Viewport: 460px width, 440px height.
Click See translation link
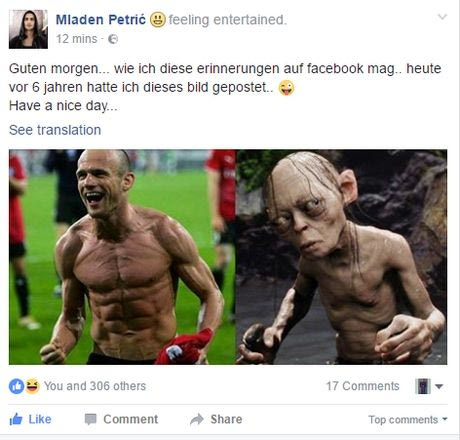point(55,130)
